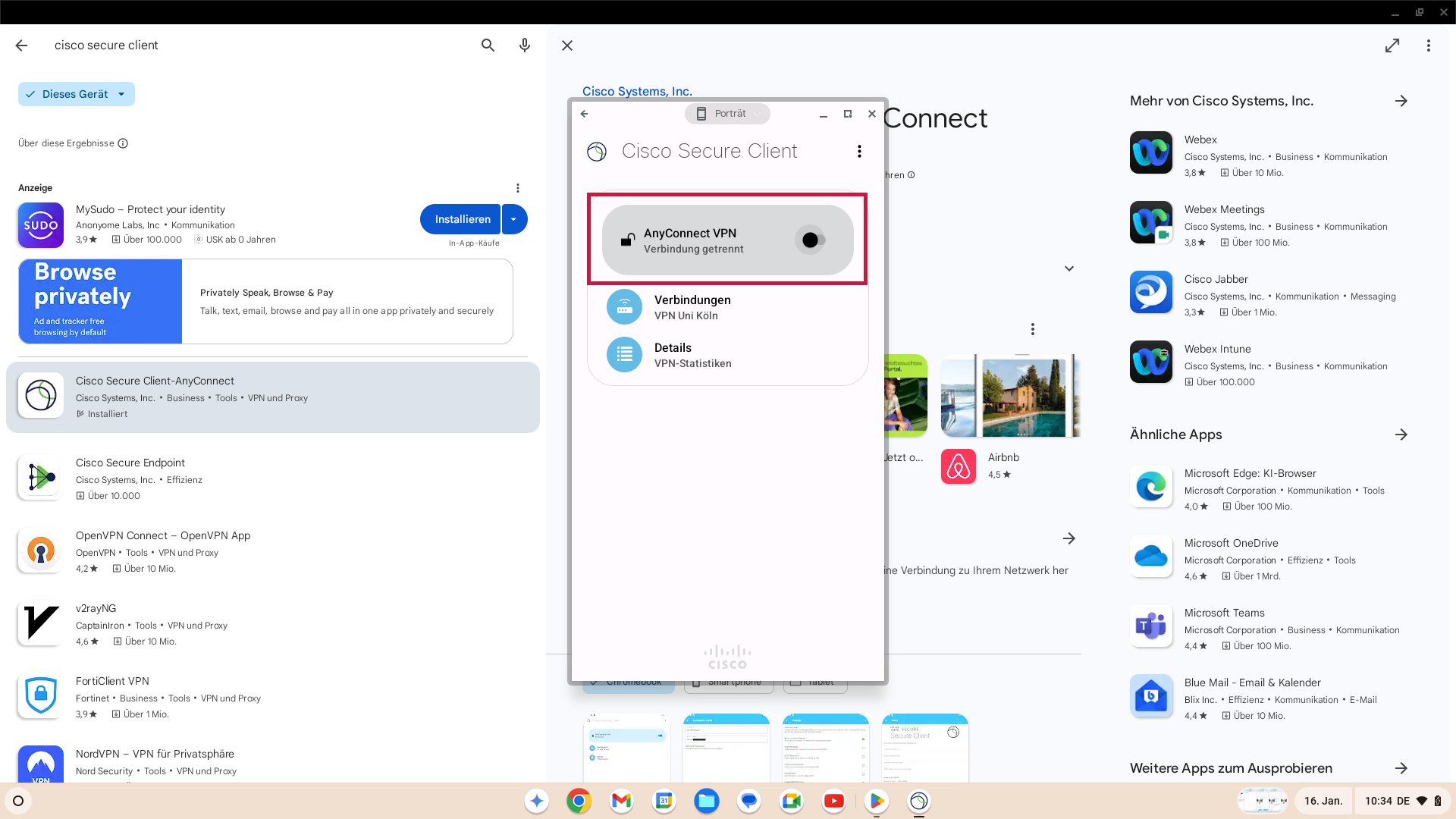The width and height of the screenshot is (1456, 819).
Task: Expand Ähnliche Apps arrow
Action: pyautogui.click(x=1401, y=435)
